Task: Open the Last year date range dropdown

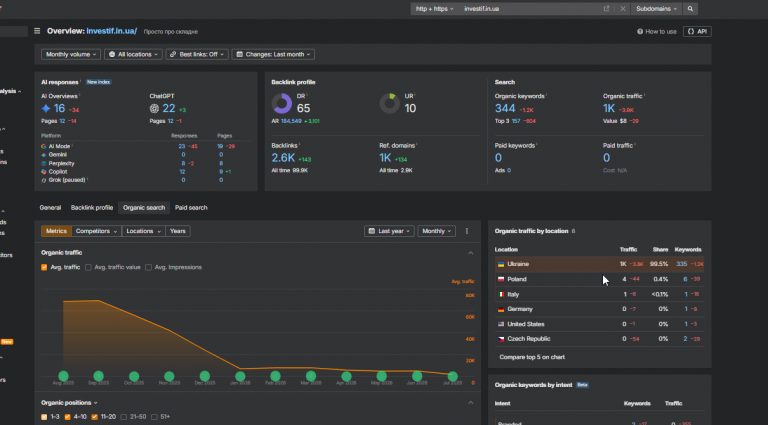Action: tap(389, 231)
